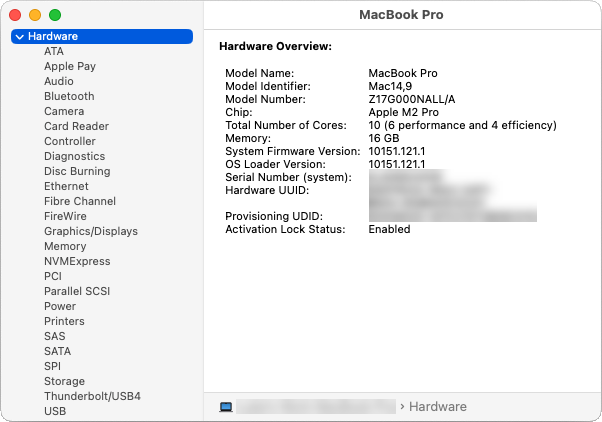This screenshot has width=602, height=422.
Task: Maximize the window with green button
Action: 55,15
